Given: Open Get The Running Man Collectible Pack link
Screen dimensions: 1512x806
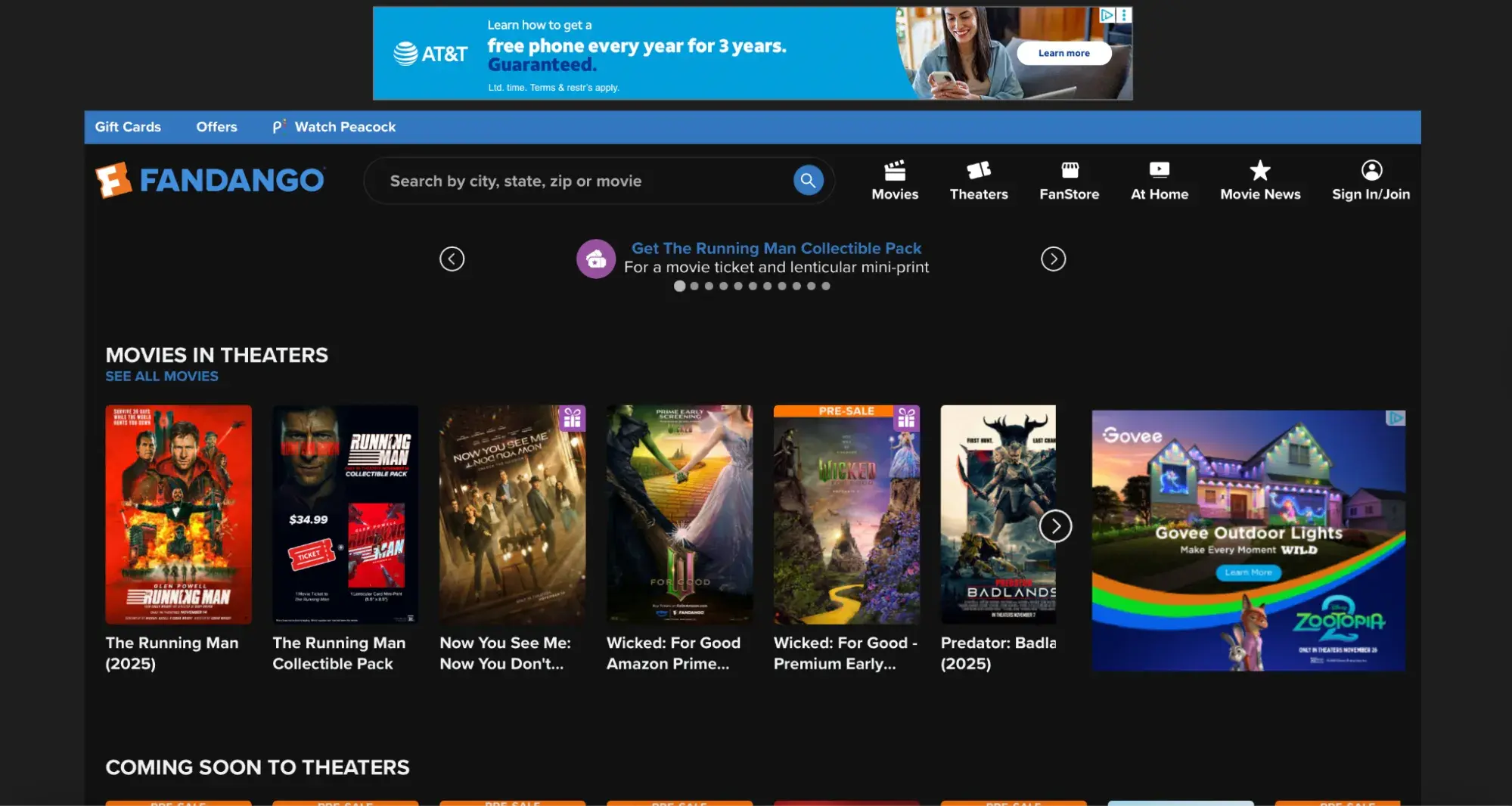Looking at the screenshot, I should pos(777,247).
